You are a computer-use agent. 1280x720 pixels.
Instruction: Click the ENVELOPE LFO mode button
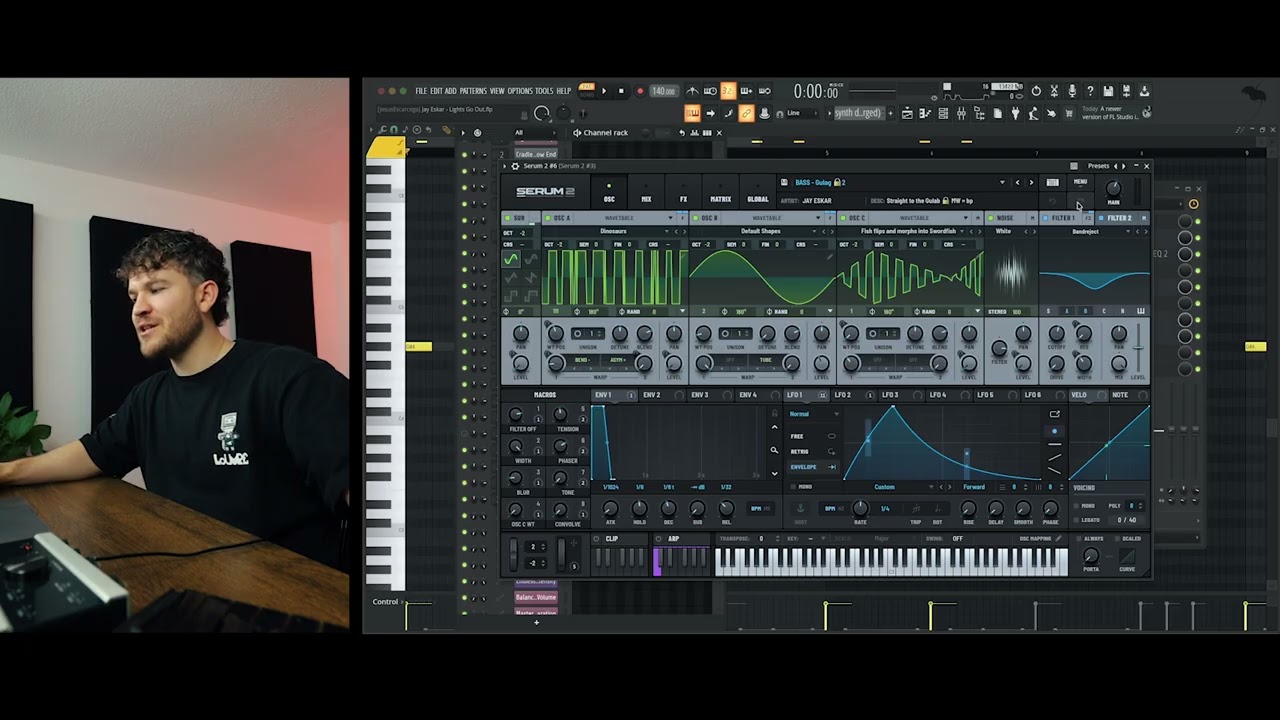coord(813,467)
